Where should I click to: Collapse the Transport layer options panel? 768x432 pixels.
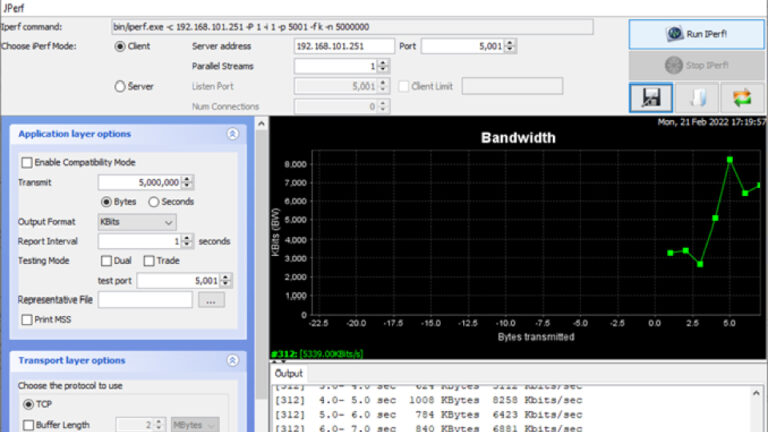233,361
